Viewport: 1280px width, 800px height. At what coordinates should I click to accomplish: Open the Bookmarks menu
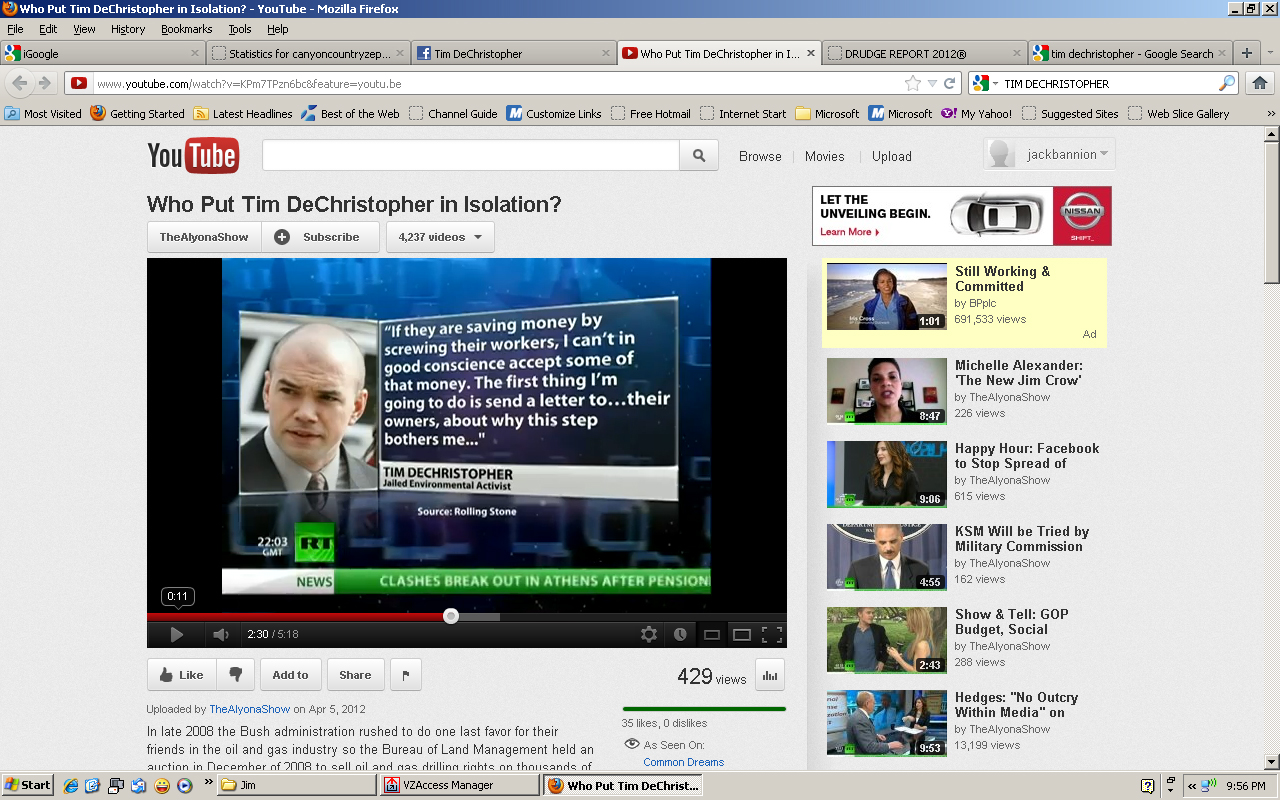click(x=185, y=29)
